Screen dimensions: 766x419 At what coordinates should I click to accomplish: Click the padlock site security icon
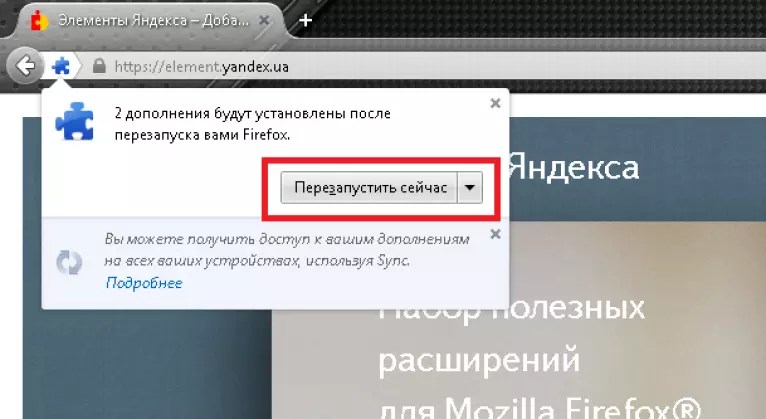pos(99,65)
